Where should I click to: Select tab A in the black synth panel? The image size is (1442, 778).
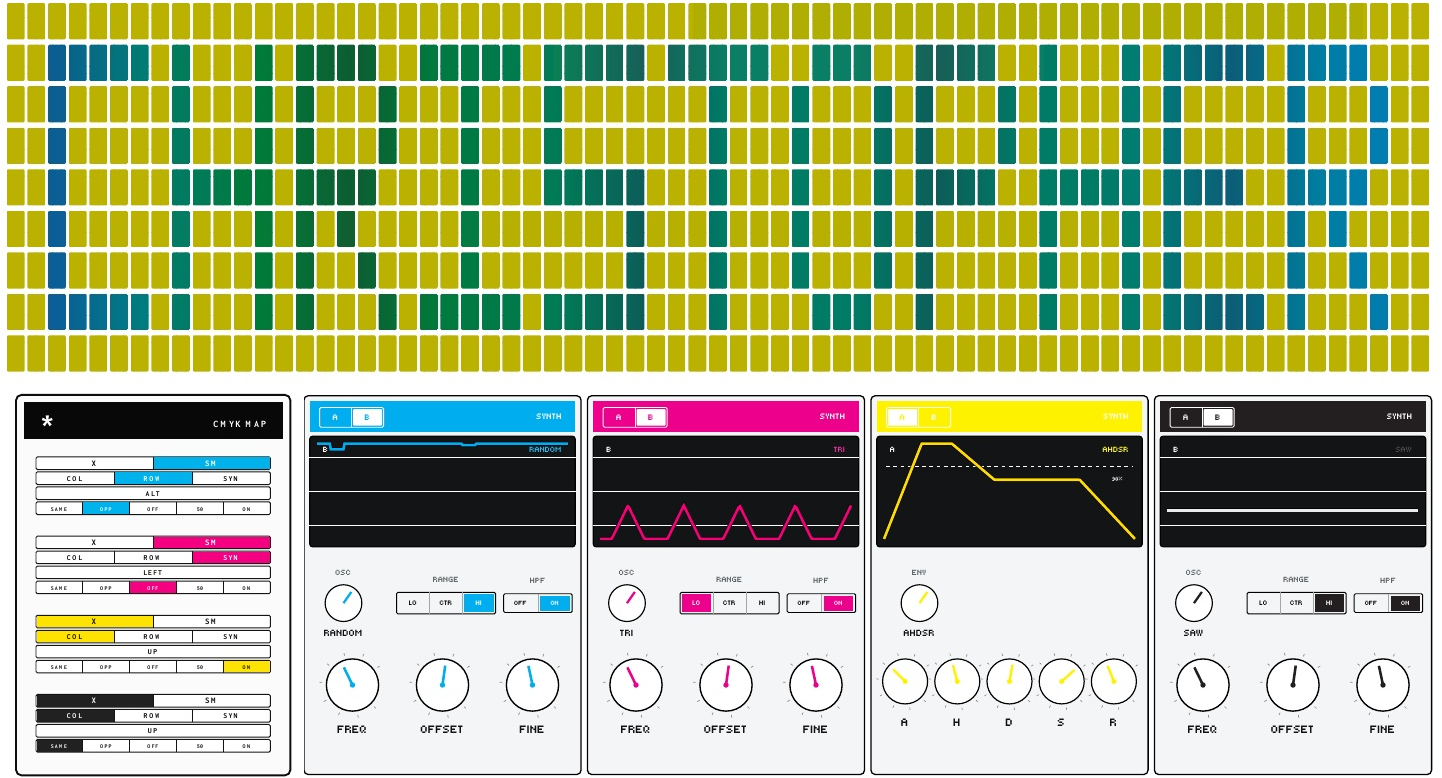coord(1186,417)
